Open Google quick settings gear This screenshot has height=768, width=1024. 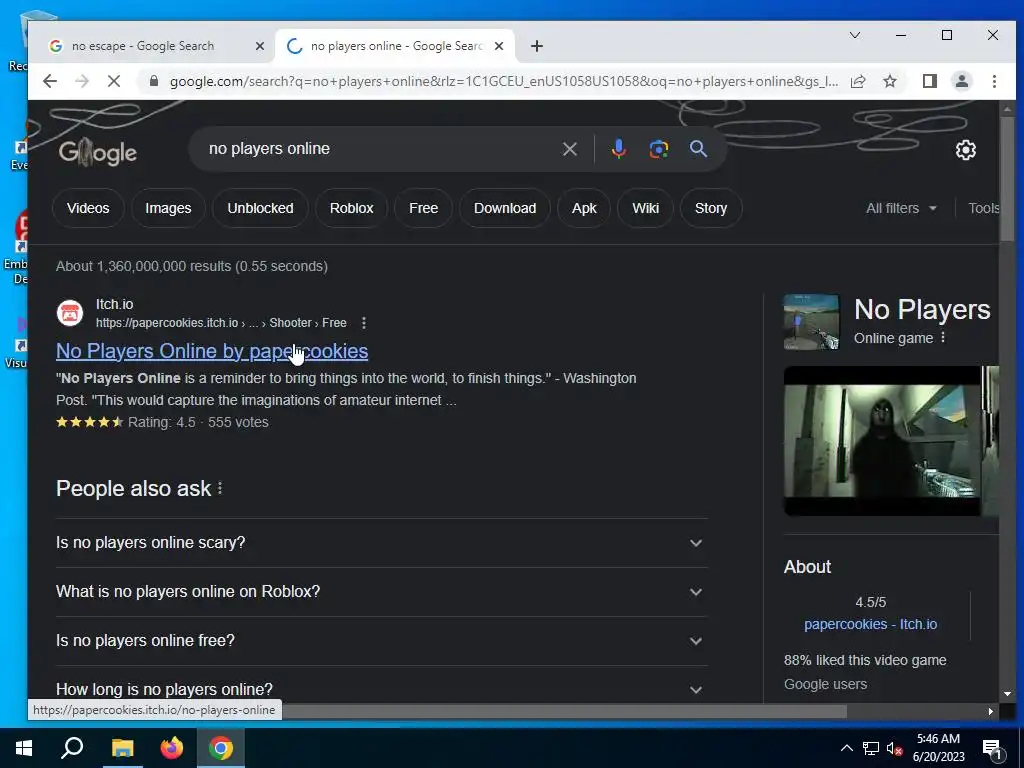point(966,150)
